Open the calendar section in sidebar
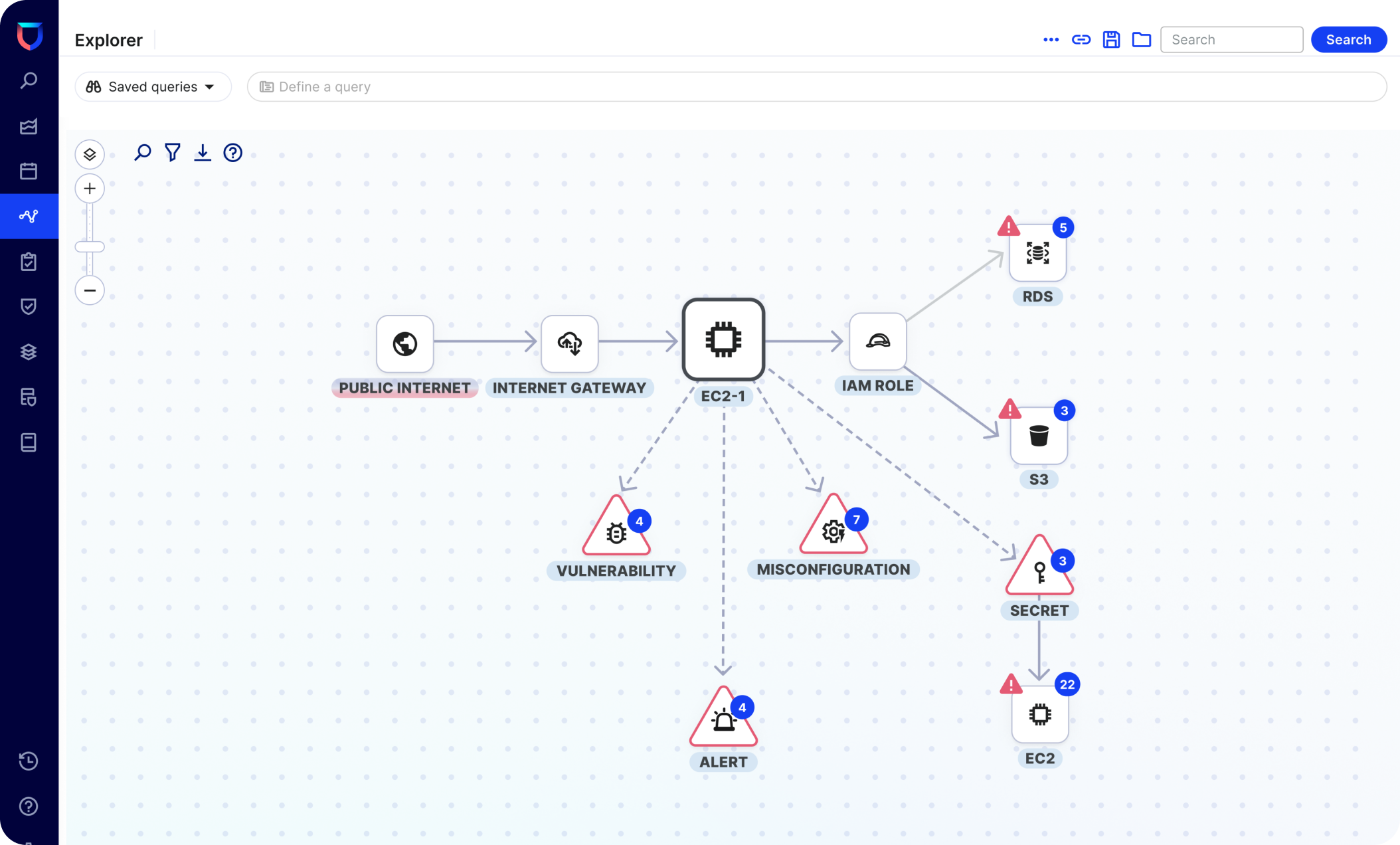Image resolution: width=1400 pixels, height=845 pixels. (x=29, y=171)
